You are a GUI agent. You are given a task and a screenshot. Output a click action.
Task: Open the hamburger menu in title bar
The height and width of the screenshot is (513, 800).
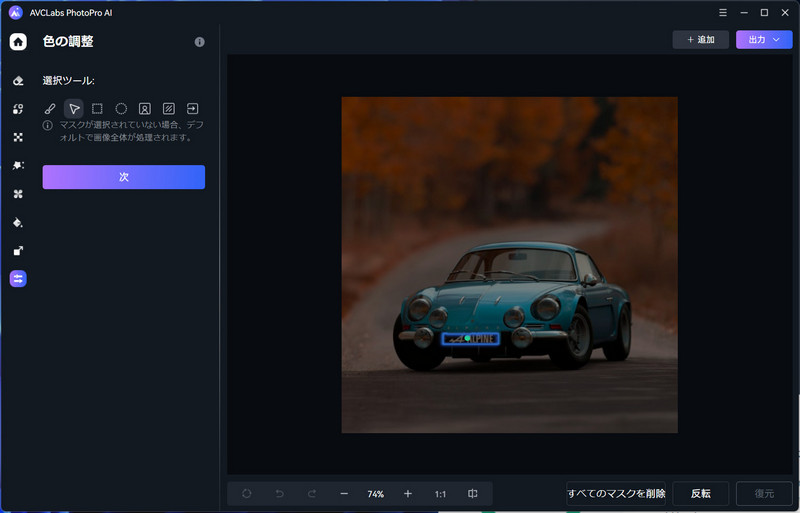point(723,13)
